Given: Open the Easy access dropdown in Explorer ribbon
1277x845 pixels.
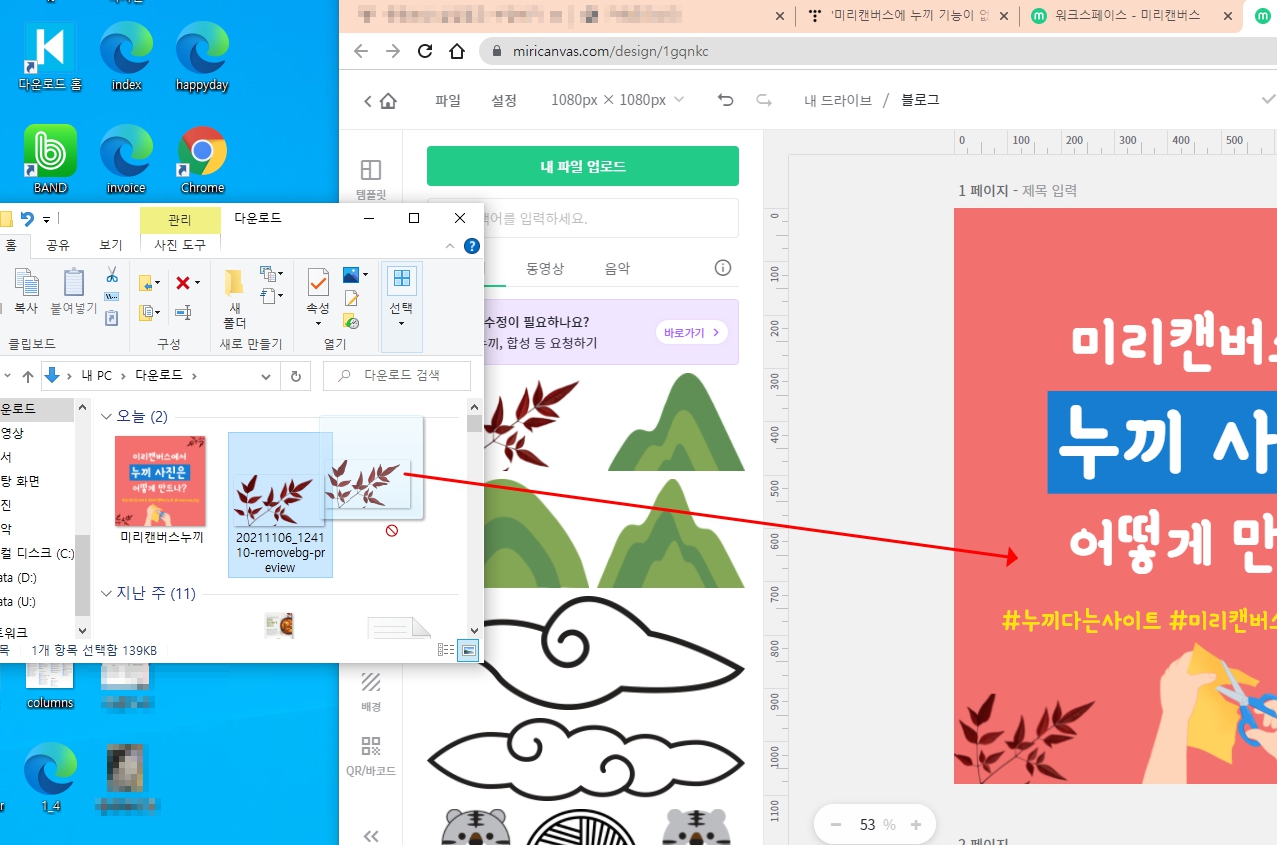Looking at the screenshot, I should tap(271, 295).
